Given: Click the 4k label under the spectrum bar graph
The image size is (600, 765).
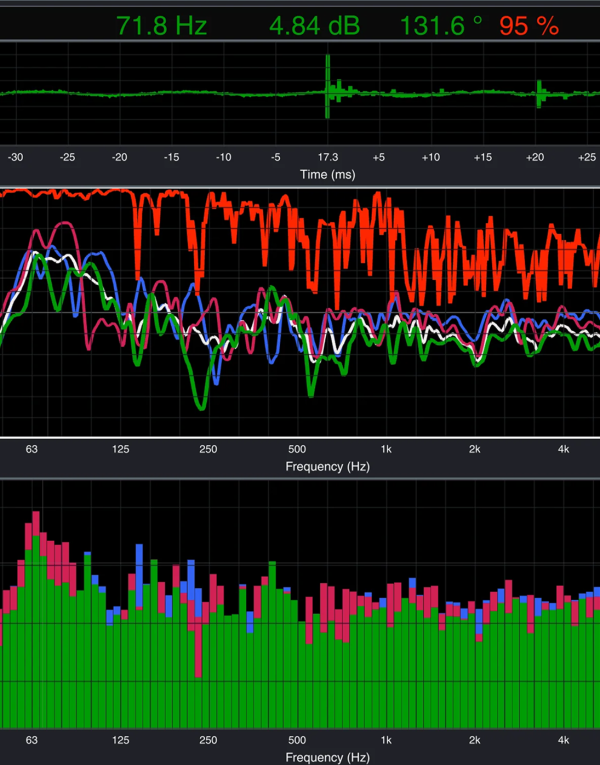Looking at the screenshot, I should click(564, 741).
